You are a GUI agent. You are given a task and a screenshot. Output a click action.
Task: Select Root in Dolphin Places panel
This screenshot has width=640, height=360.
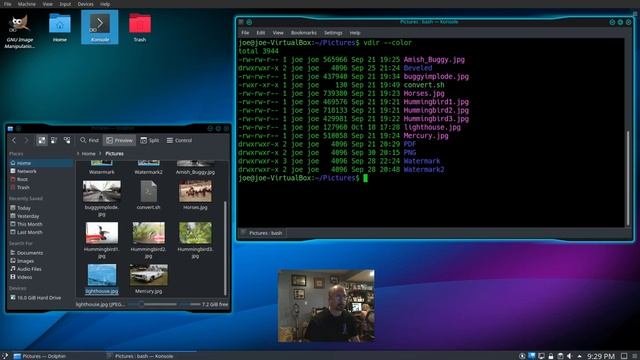pyautogui.click(x=40, y=179)
